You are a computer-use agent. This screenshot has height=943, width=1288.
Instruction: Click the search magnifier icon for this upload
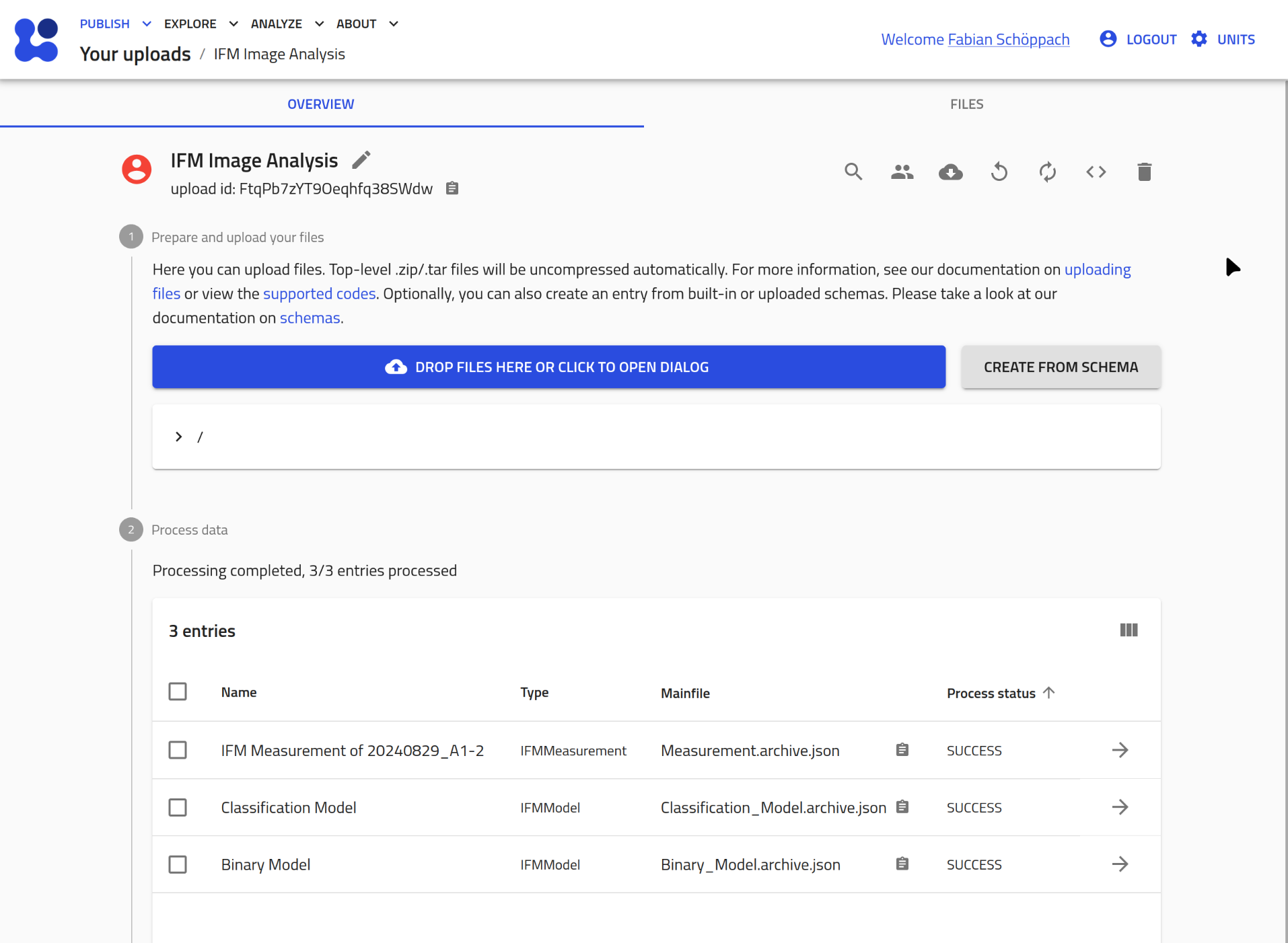click(853, 172)
